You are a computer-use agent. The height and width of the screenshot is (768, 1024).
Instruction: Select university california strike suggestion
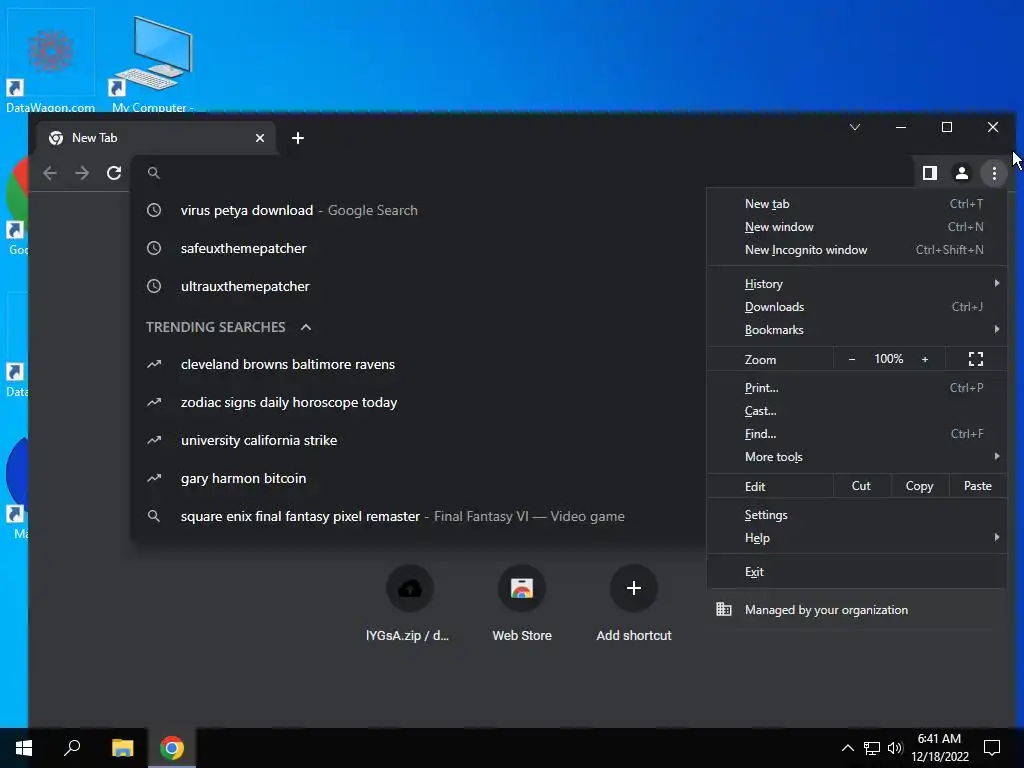[x=418, y=440]
